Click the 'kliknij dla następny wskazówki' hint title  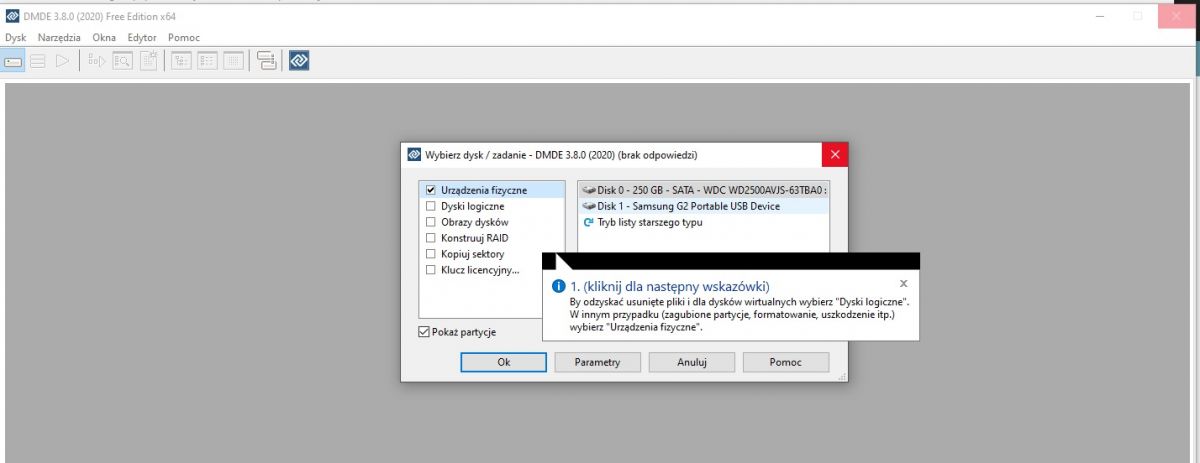click(x=669, y=286)
